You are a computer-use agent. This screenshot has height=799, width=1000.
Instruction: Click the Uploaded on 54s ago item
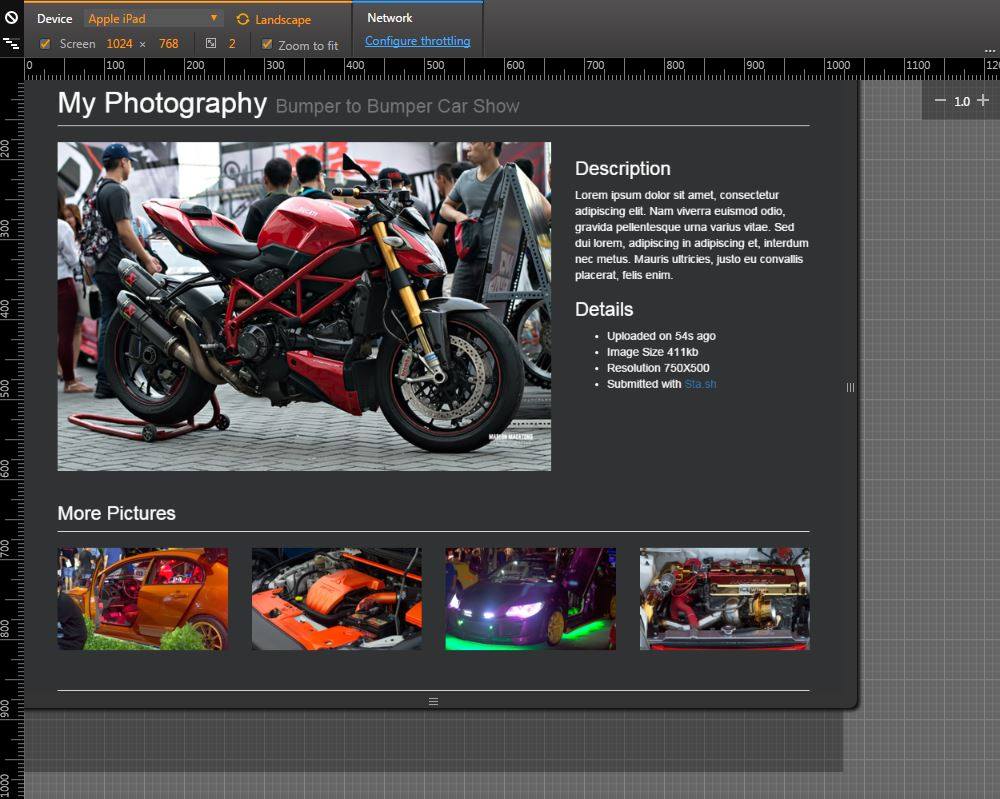[661, 336]
